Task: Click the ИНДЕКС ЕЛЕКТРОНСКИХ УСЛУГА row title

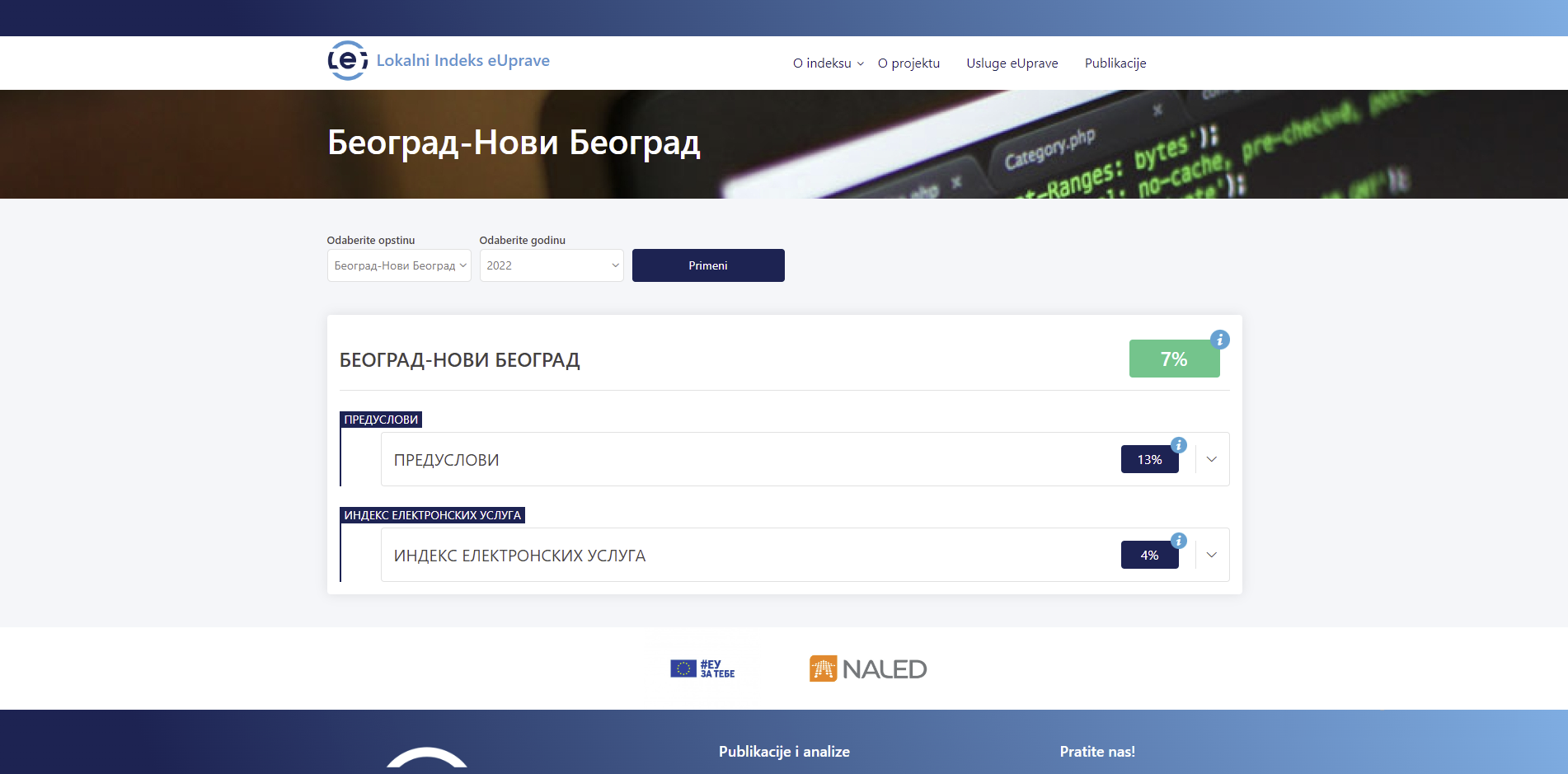Action: coord(520,556)
